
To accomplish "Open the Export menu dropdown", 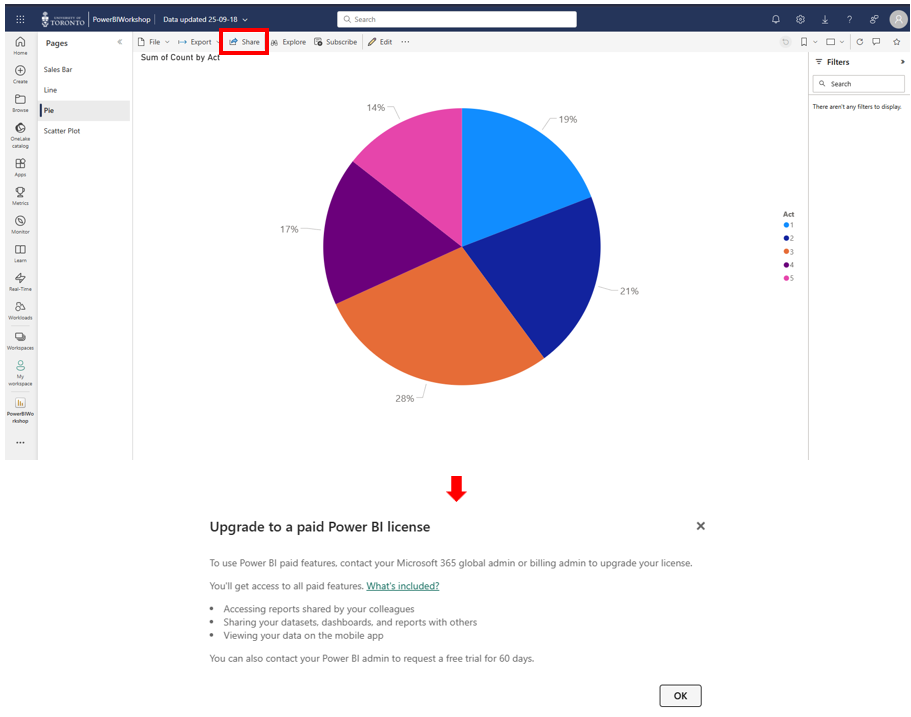I will tap(198, 42).
